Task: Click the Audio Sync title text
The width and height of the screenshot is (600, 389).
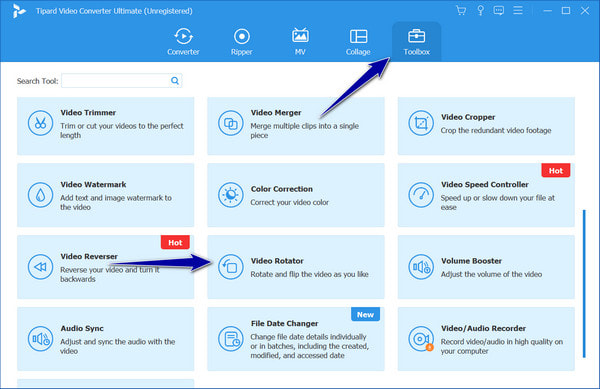Action: 82,328
